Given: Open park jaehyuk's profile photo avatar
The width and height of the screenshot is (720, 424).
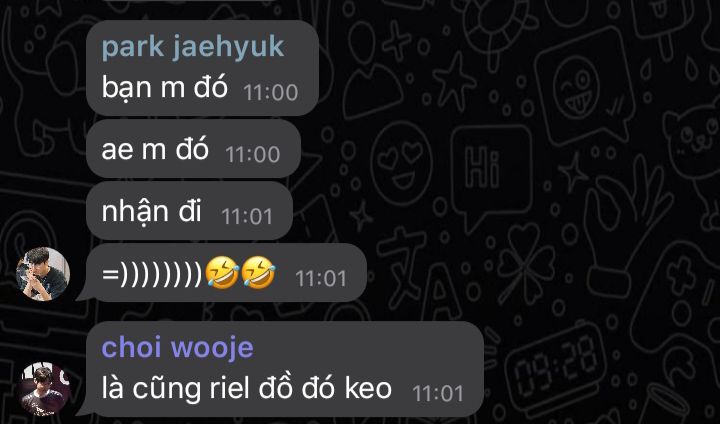Looking at the screenshot, I should pos(43,274).
